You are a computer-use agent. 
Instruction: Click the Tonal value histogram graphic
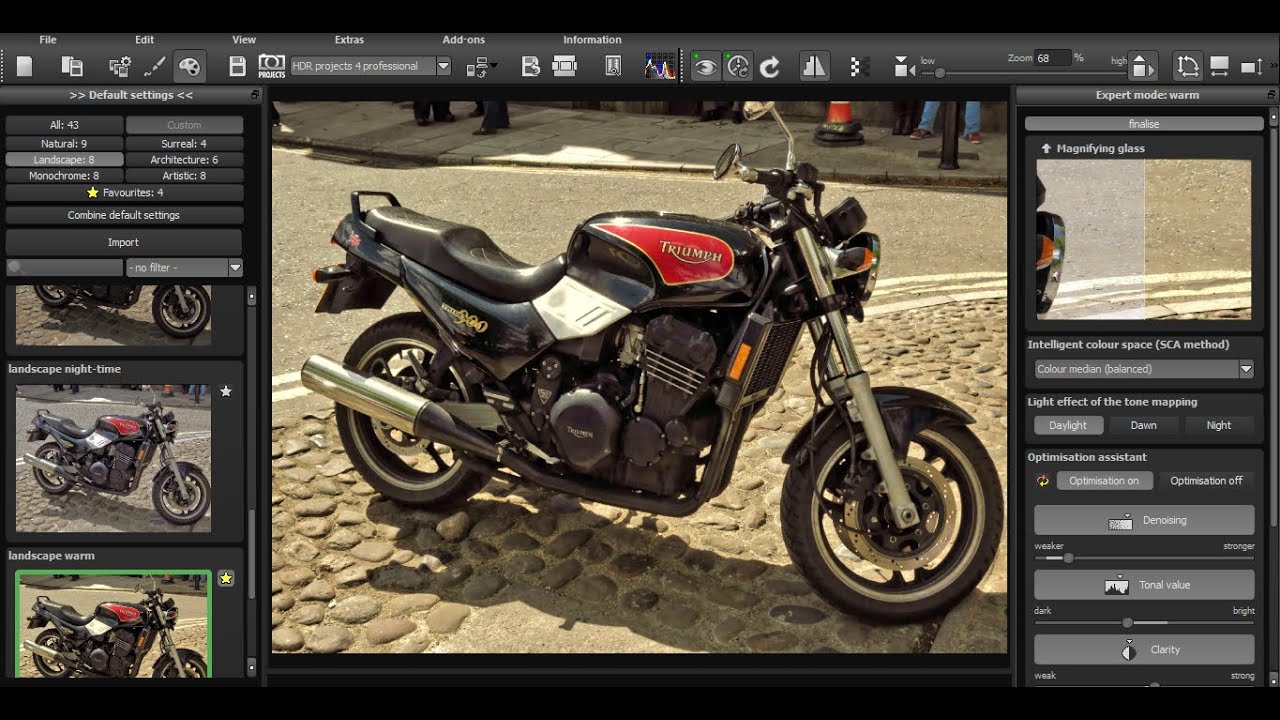[1116, 585]
